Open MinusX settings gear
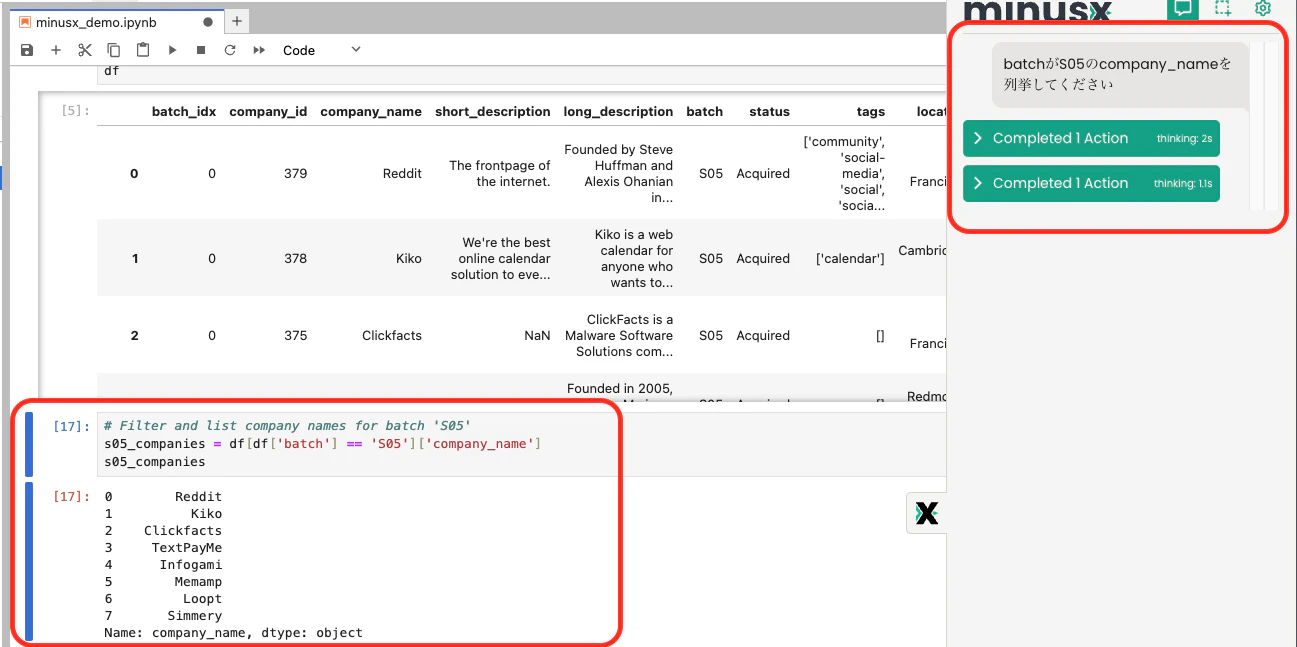Viewport: 1297px width, 647px height. click(1263, 8)
